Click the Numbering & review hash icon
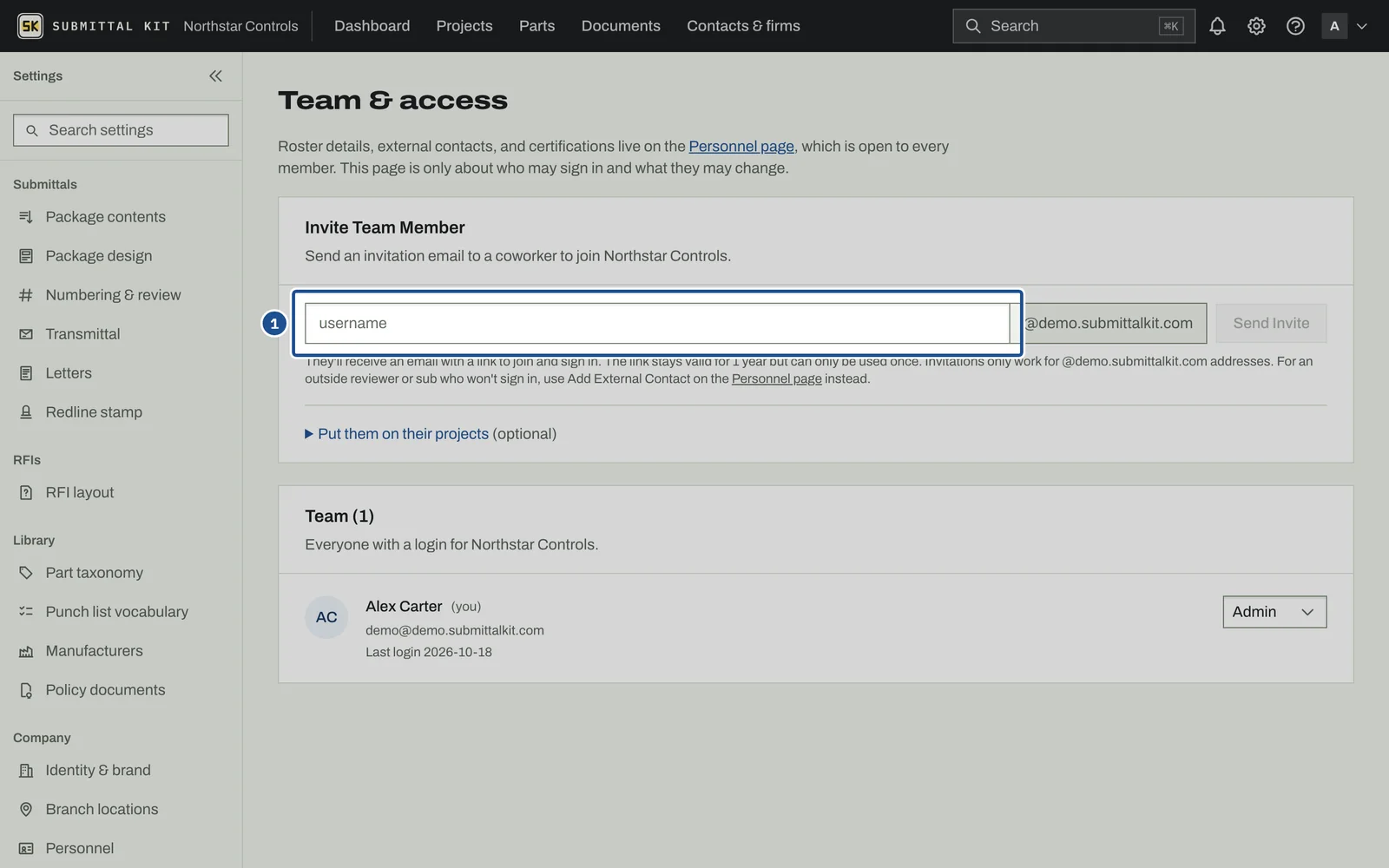Screen dimensions: 1389x868 [x=26, y=295]
